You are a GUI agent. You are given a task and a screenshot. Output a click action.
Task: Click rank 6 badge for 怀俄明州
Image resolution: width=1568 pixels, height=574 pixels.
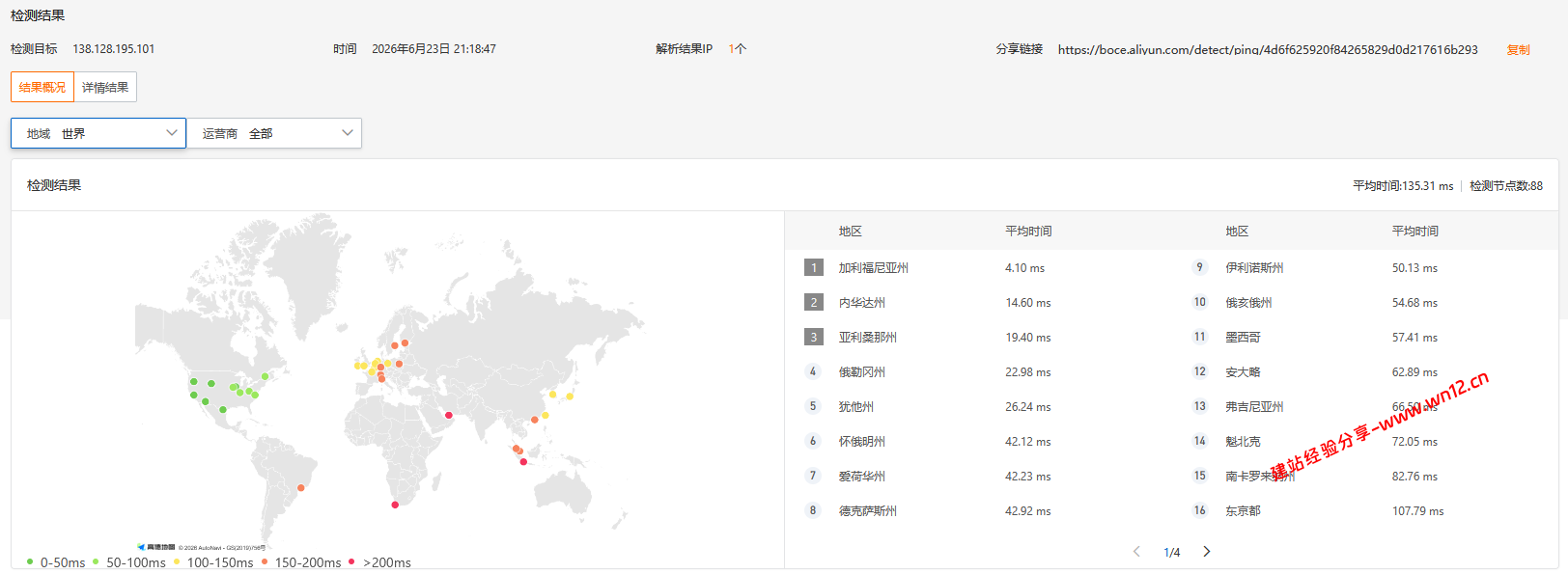(813, 441)
